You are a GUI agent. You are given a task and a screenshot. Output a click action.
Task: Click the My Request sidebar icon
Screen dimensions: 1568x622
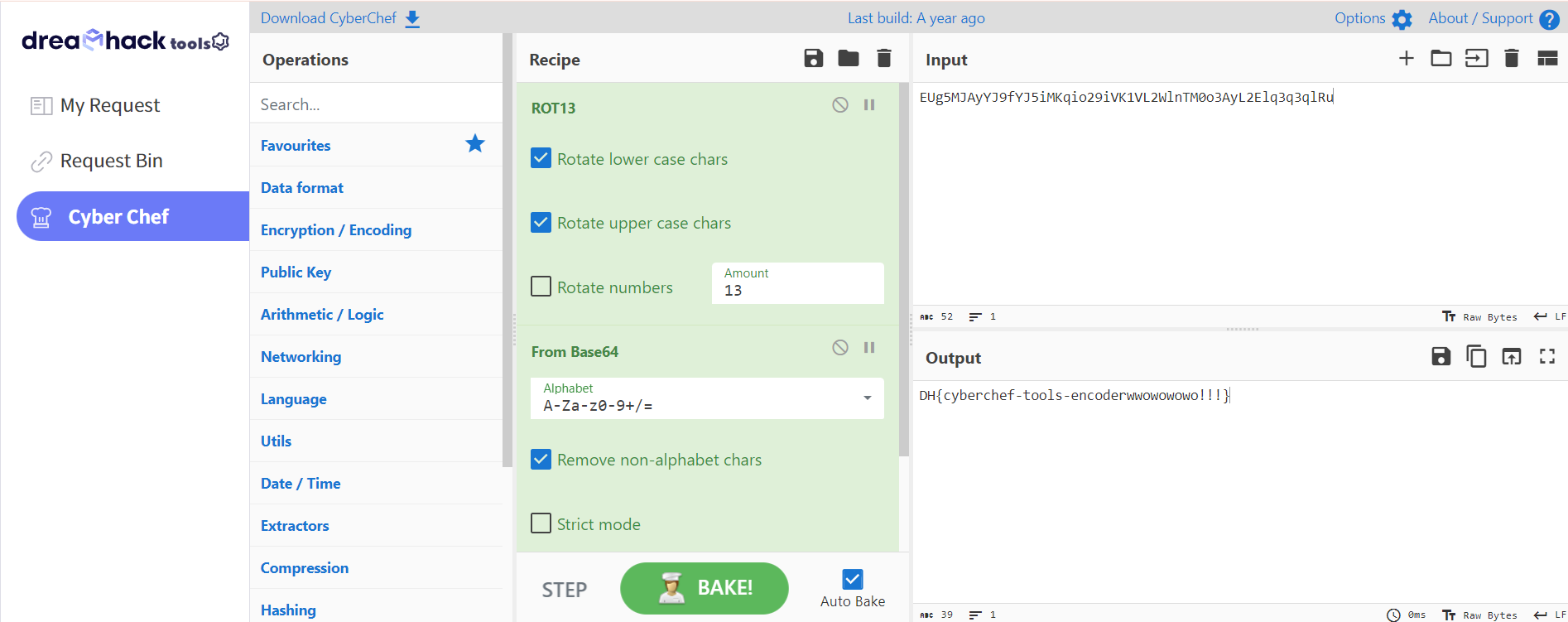pyautogui.click(x=41, y=106)
